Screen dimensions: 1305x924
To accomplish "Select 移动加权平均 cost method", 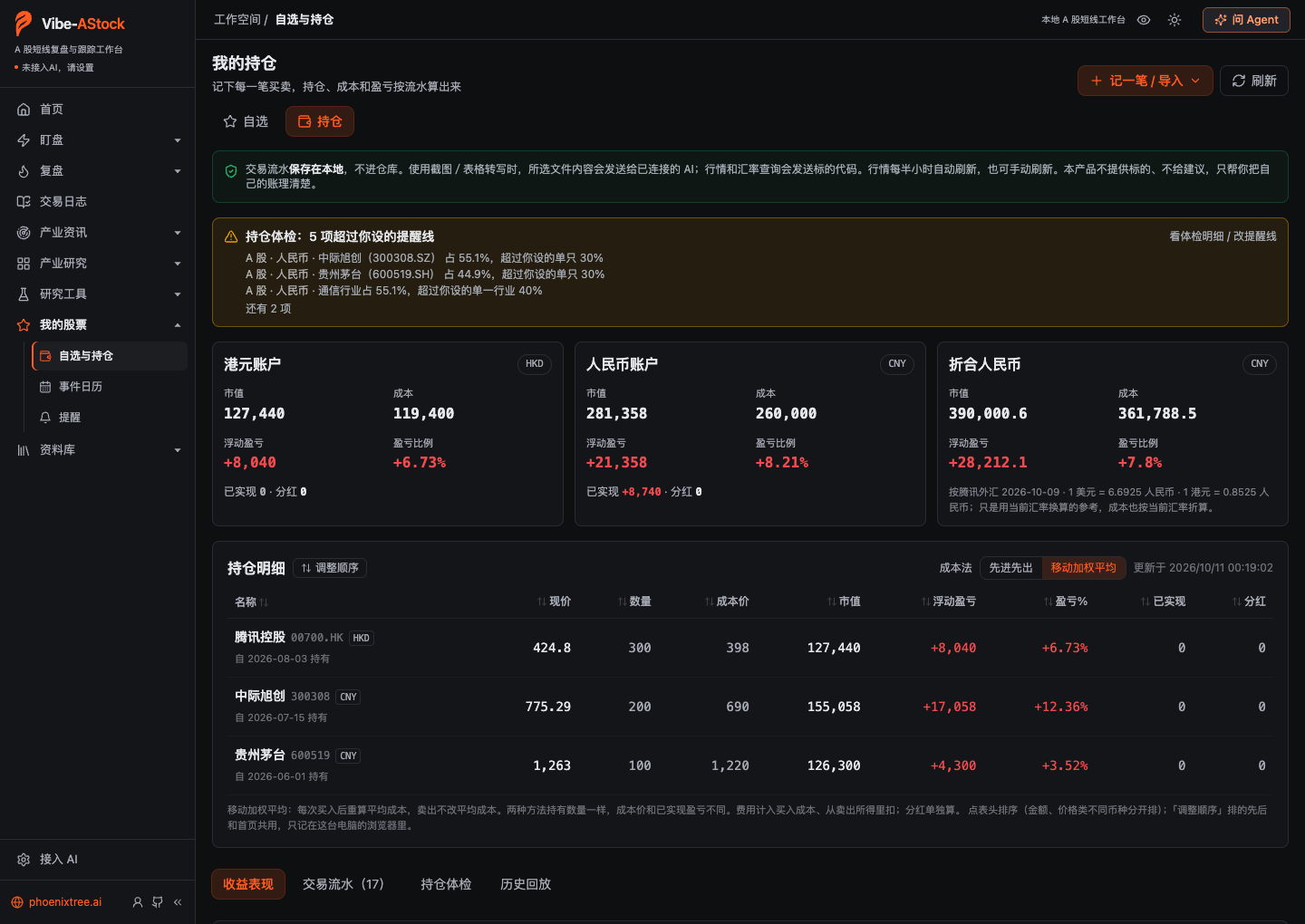I will [x=1084, y=568].
